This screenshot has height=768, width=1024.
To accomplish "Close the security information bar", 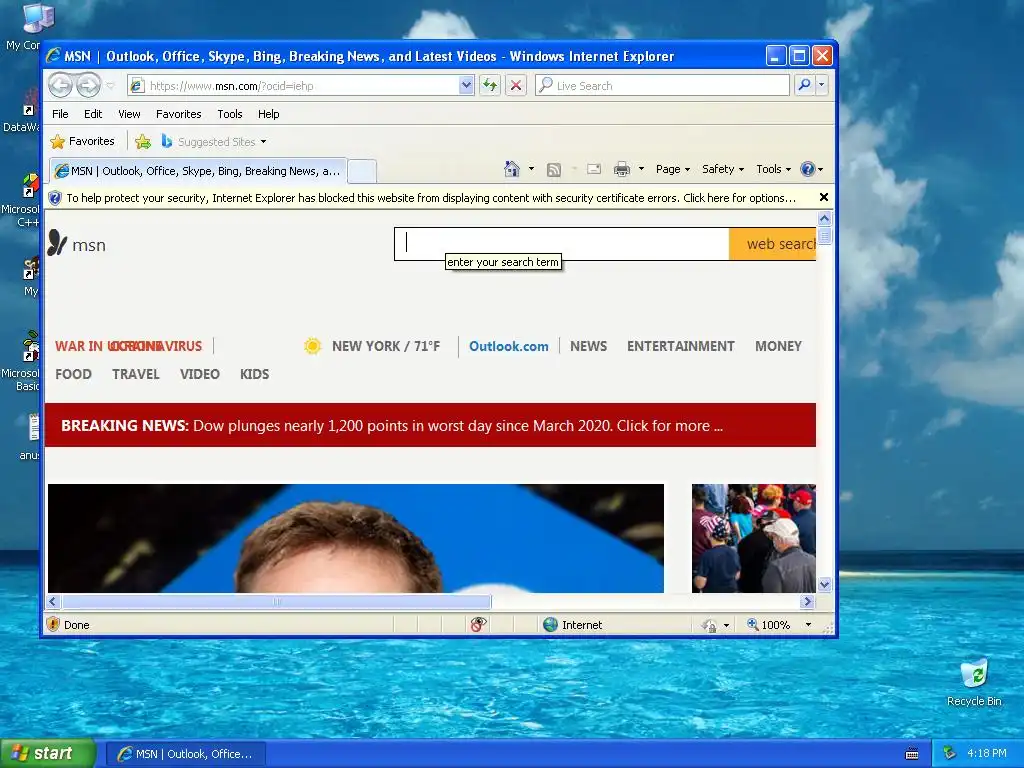I will (x=824, y=197).
